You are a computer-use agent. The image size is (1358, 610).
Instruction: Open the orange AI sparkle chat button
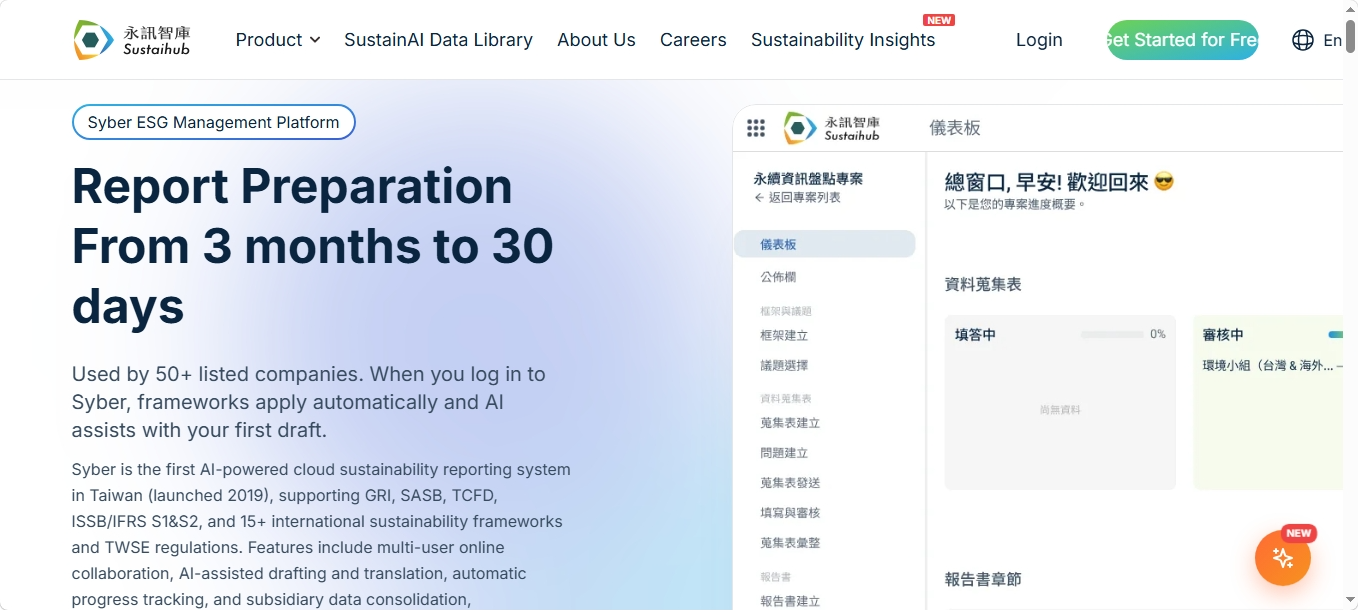pos(1282,557)
